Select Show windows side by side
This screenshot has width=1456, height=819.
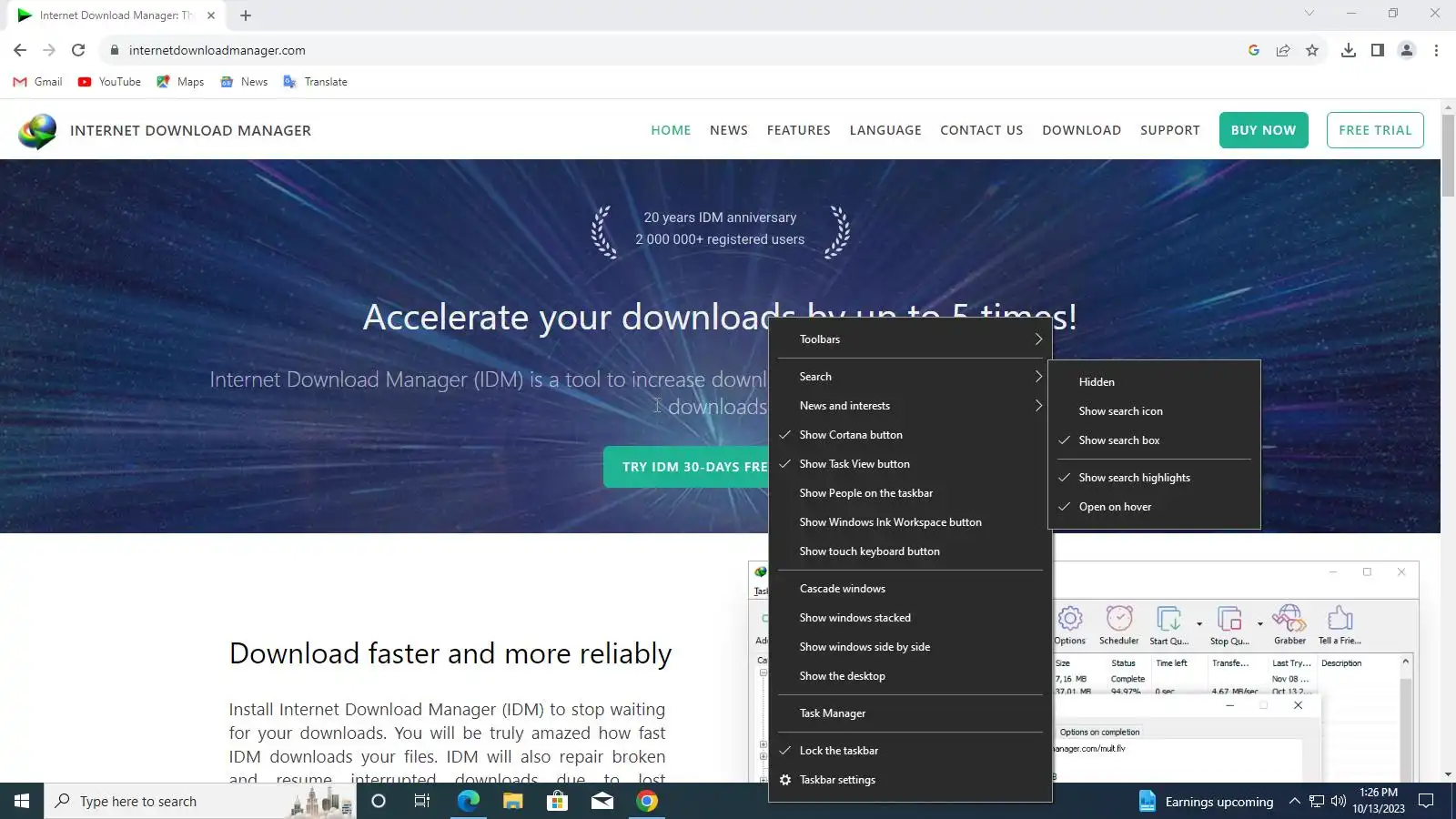[910, 647]
